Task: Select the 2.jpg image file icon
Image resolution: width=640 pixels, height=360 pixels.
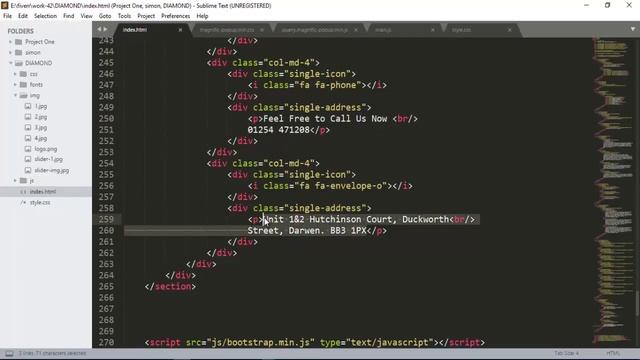Action: pyautogui.click(x=28, y=117)
